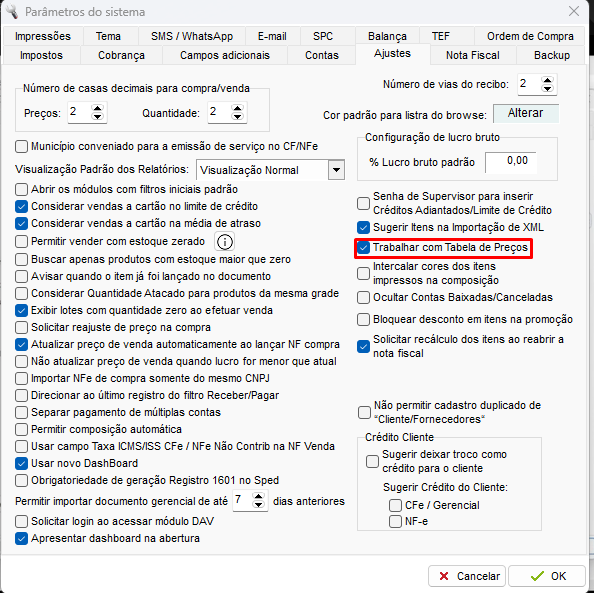The height and width of the screenshot is (593, 594).
Task: Disable Usar novo DashBoard checkbox
Action: pos(21,463)
